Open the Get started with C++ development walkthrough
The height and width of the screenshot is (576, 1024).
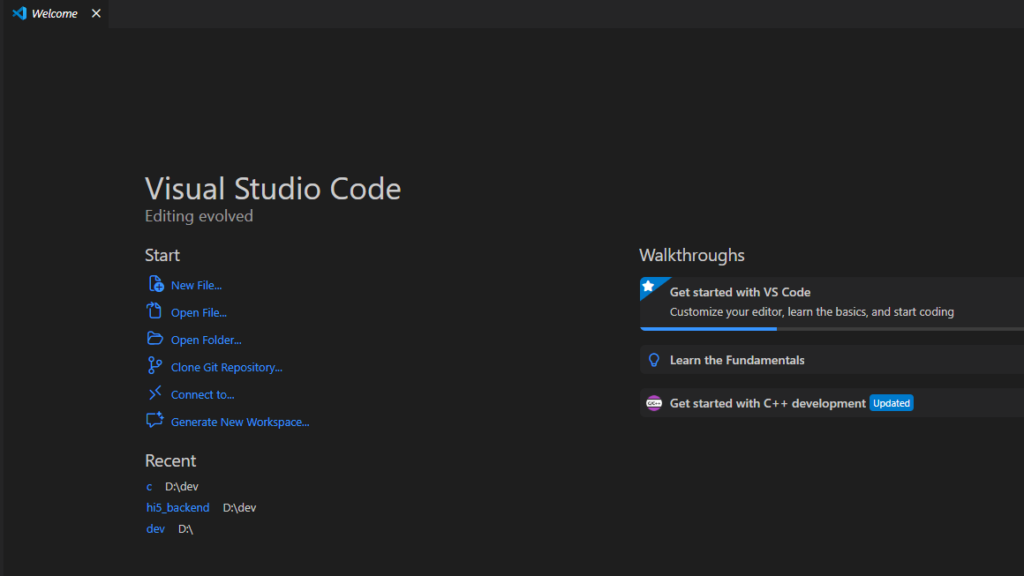tap(768, 403)
